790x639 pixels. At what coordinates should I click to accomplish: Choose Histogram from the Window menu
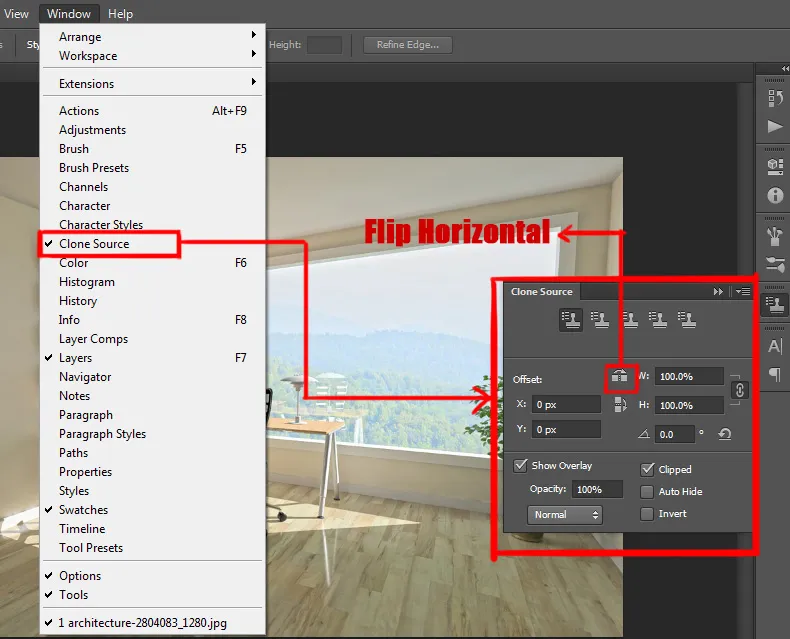point(153,282)
